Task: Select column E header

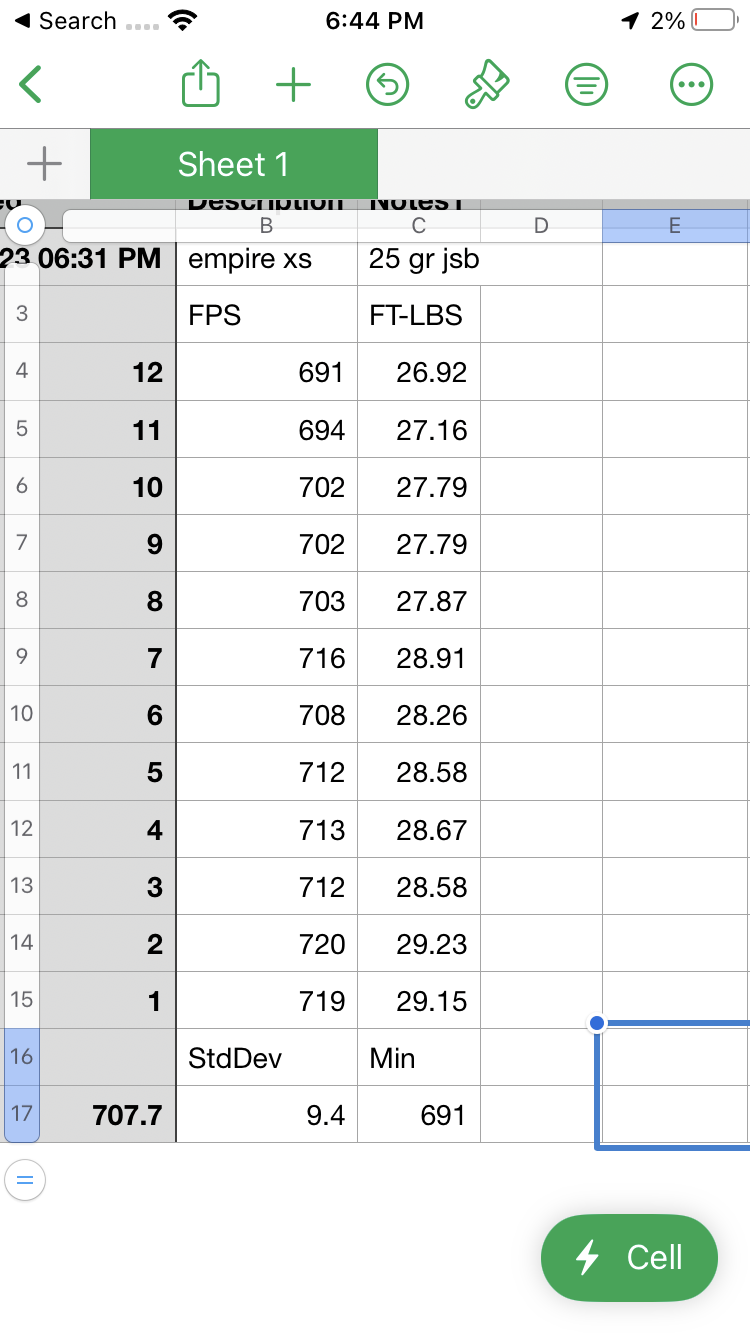Action: [x=675, y=226]
